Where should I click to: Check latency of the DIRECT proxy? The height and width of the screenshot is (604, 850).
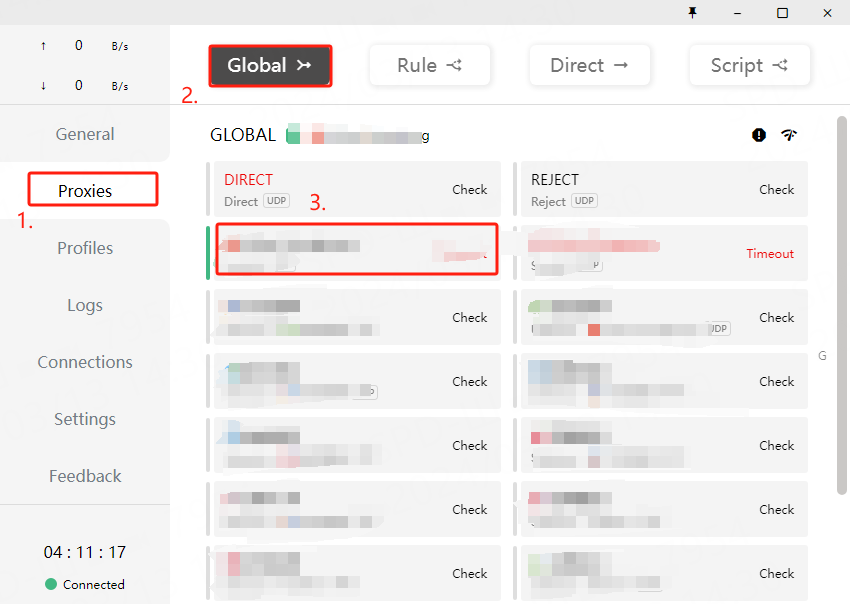pos(469,190)
